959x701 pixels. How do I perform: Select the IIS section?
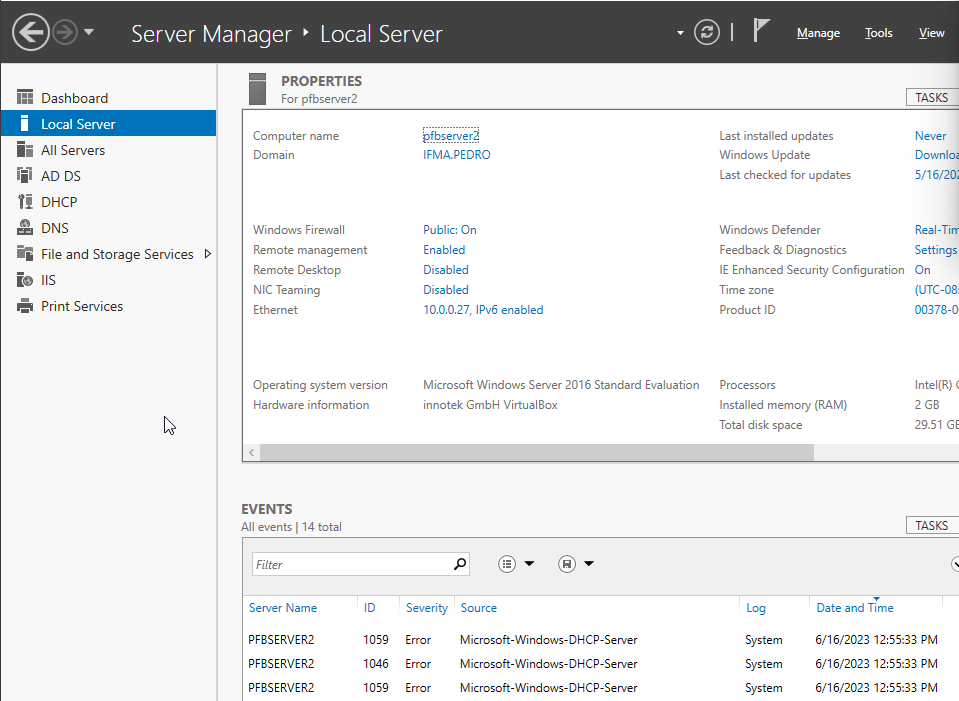(55, 279)
